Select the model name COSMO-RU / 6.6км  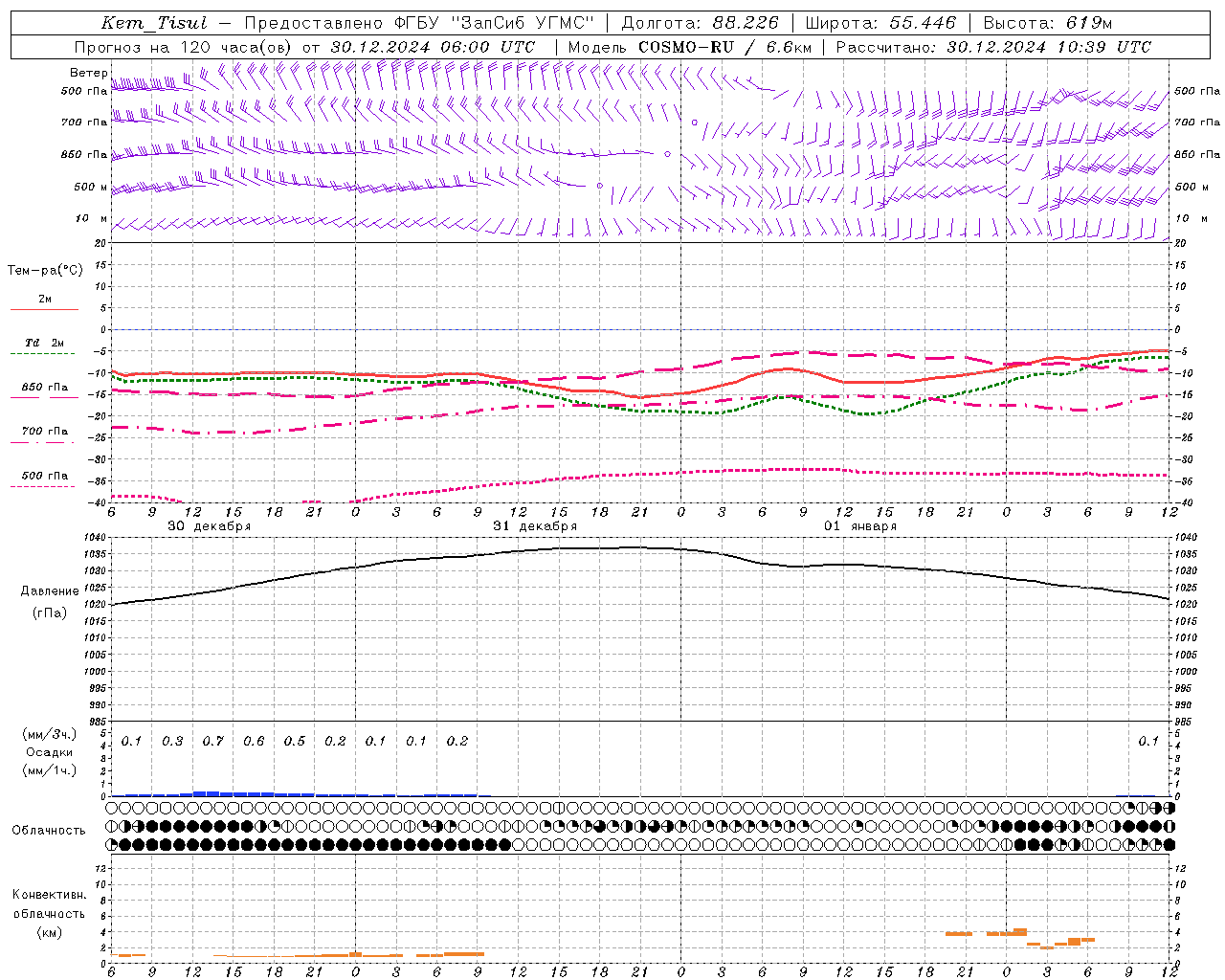tap(724, 47)
